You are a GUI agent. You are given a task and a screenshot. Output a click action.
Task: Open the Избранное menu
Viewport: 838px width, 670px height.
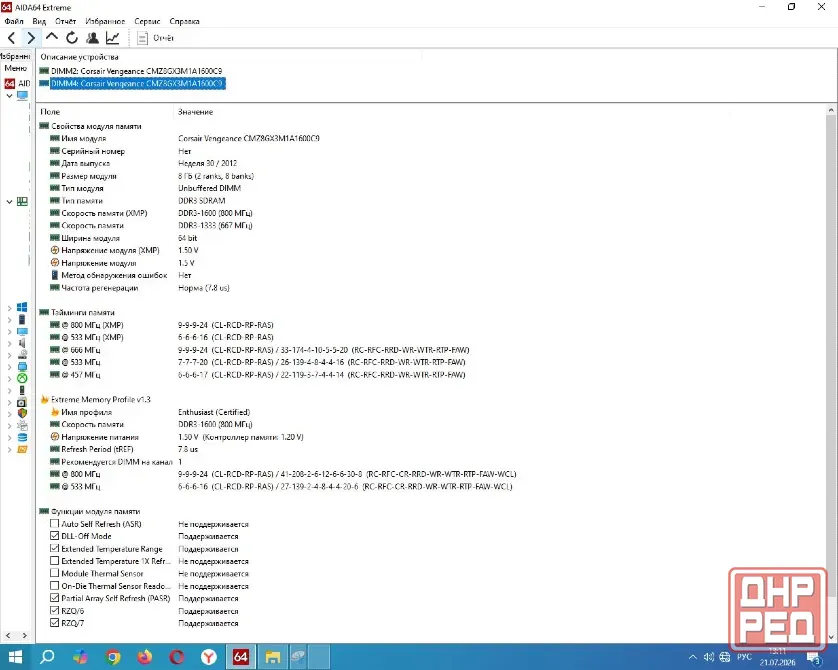pos(105,21)
